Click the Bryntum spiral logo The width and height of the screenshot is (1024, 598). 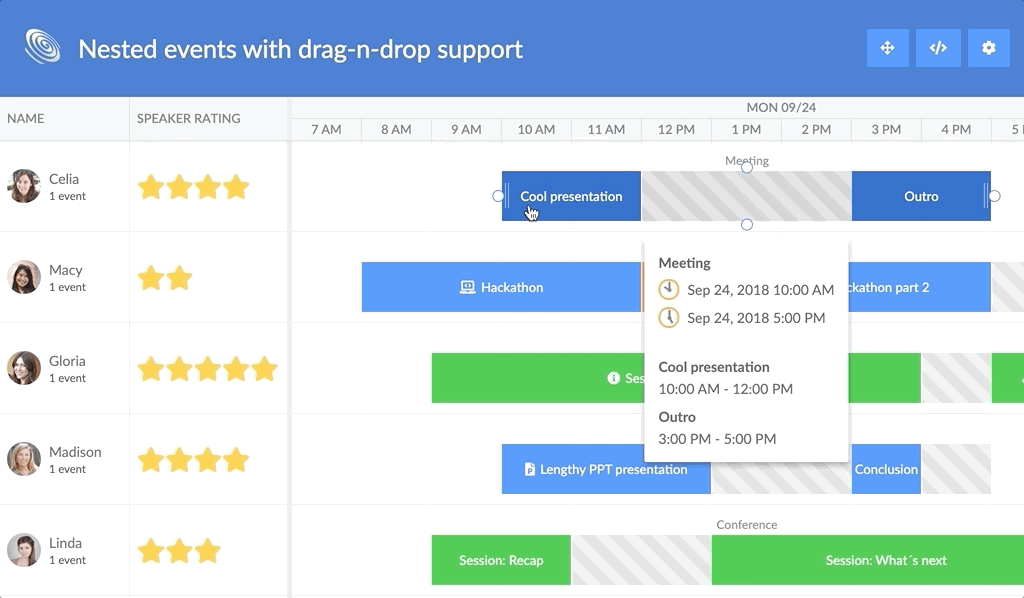pyautogui.click(x=42, y=47)
